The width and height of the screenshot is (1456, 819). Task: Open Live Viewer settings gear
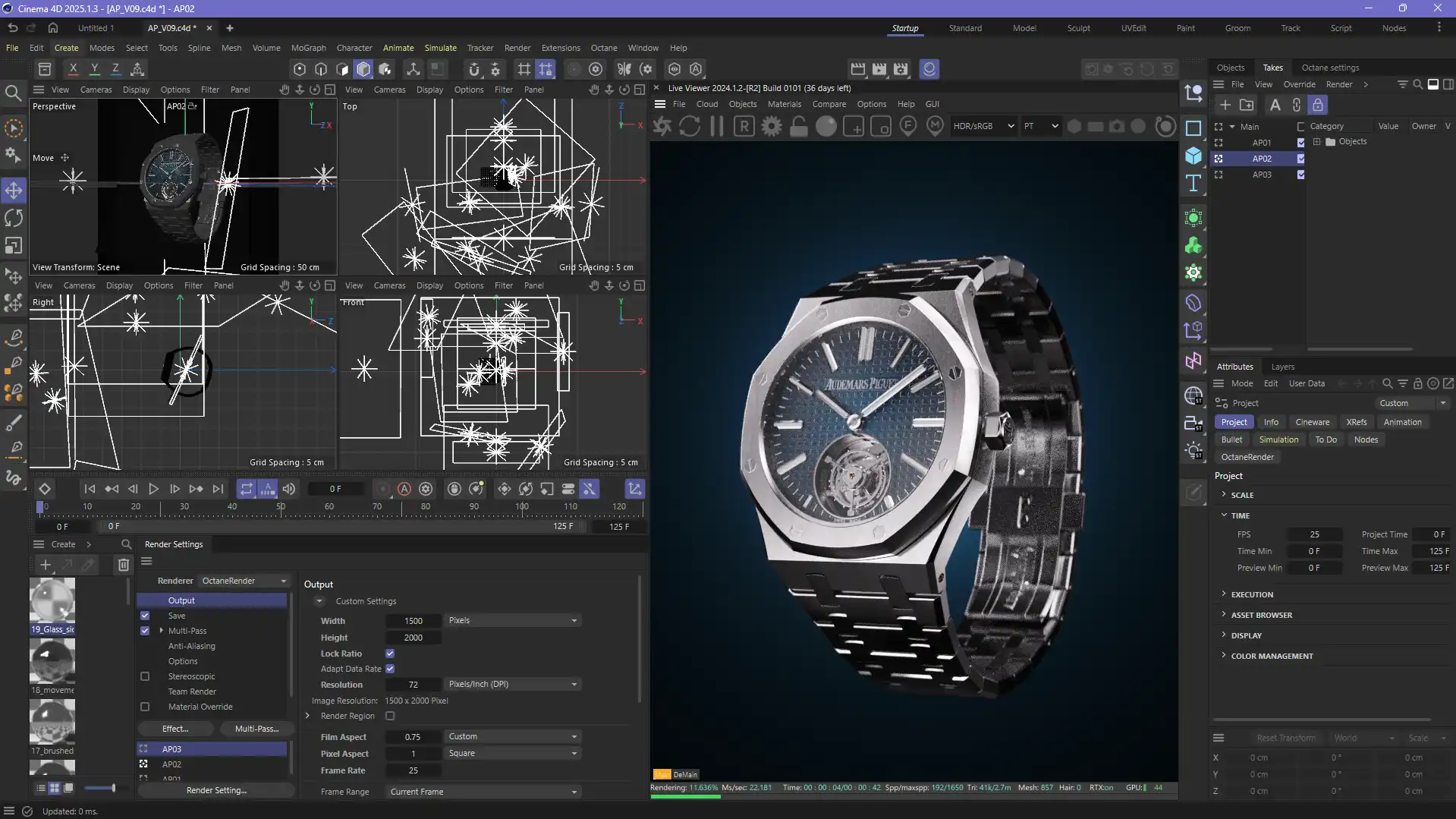click(772, 127)
